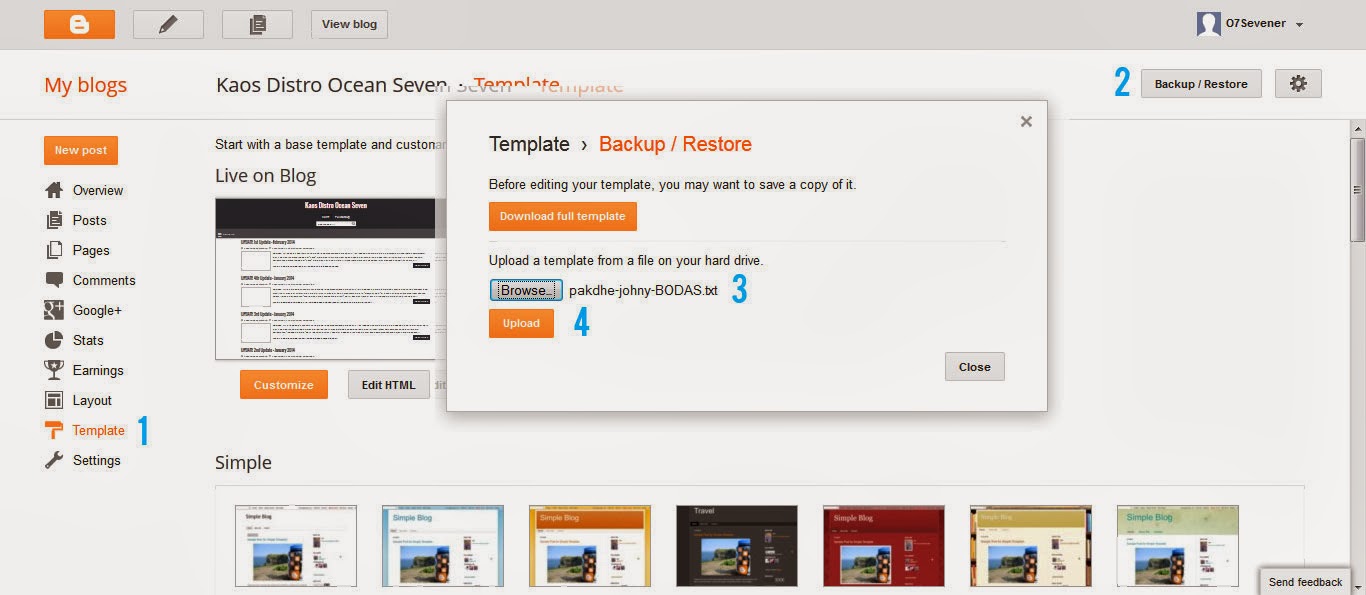The width and height of the screenshot is (1366, 595).
Task: Click the Overview house icon in sidebar
Action: (x=54, y=190)
